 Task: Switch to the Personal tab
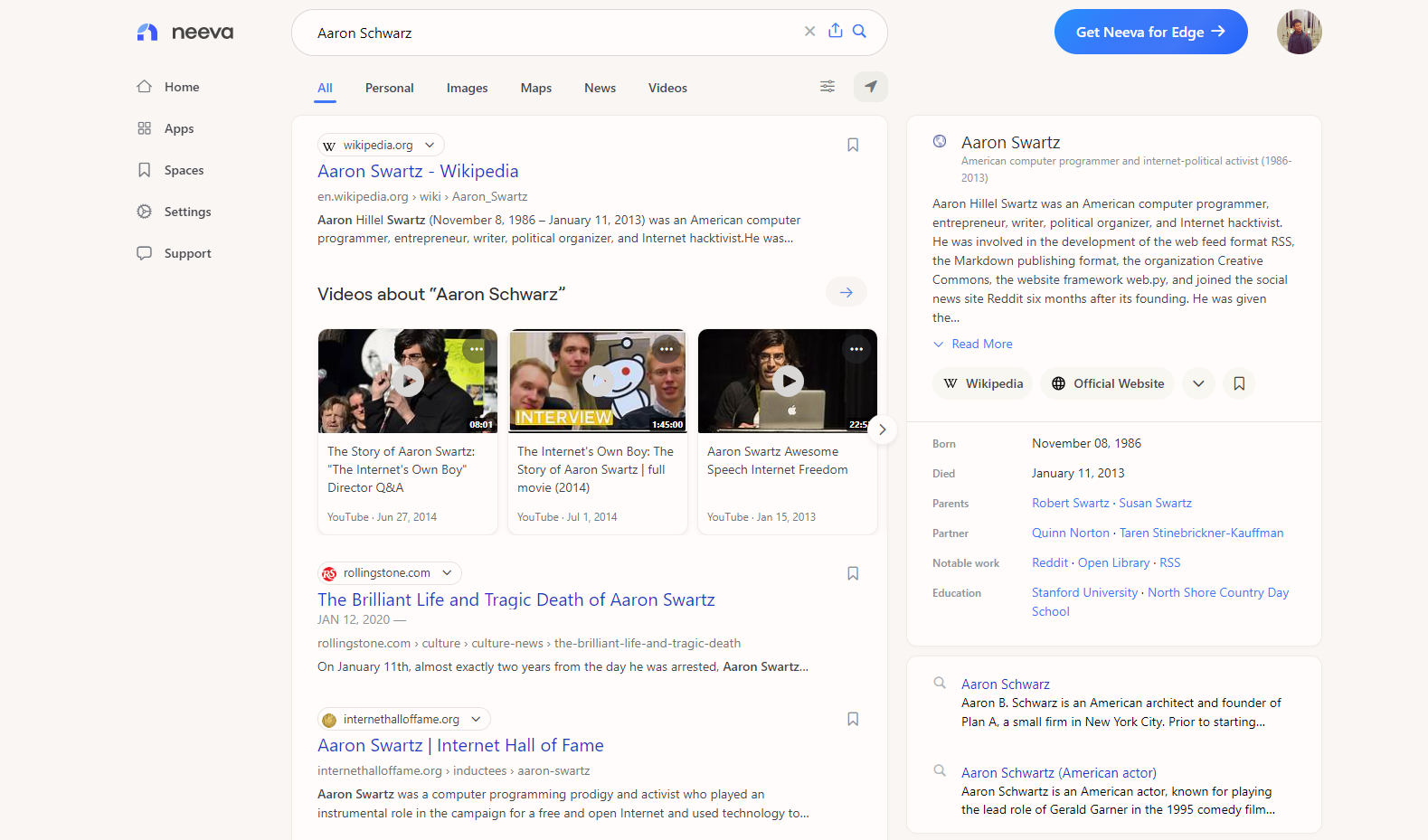click(x=390, y=88)
